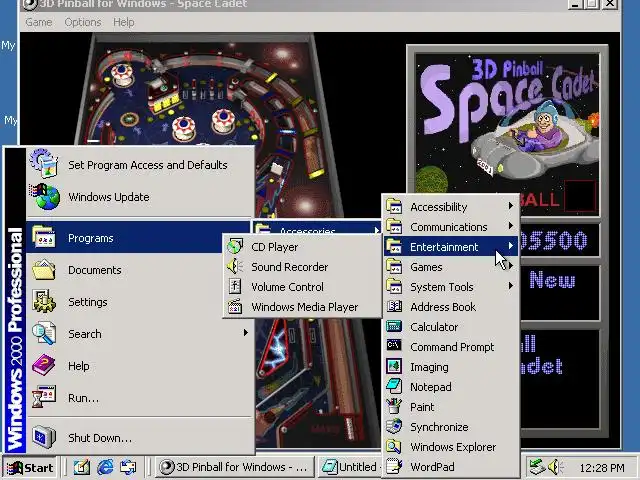Switch to 3D Pinball taskbar button
Image resolution: width=640 pixels, height=480 pixels.
(x=235, y=467)
